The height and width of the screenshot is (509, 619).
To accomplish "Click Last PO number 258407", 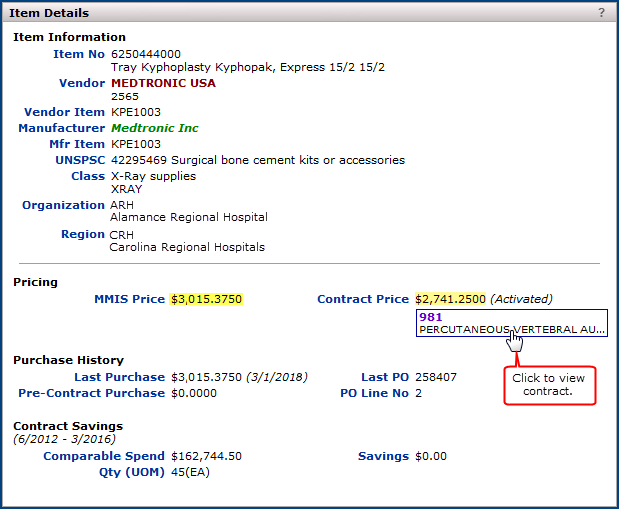I will pyautogui.click(x=436, y=377).
